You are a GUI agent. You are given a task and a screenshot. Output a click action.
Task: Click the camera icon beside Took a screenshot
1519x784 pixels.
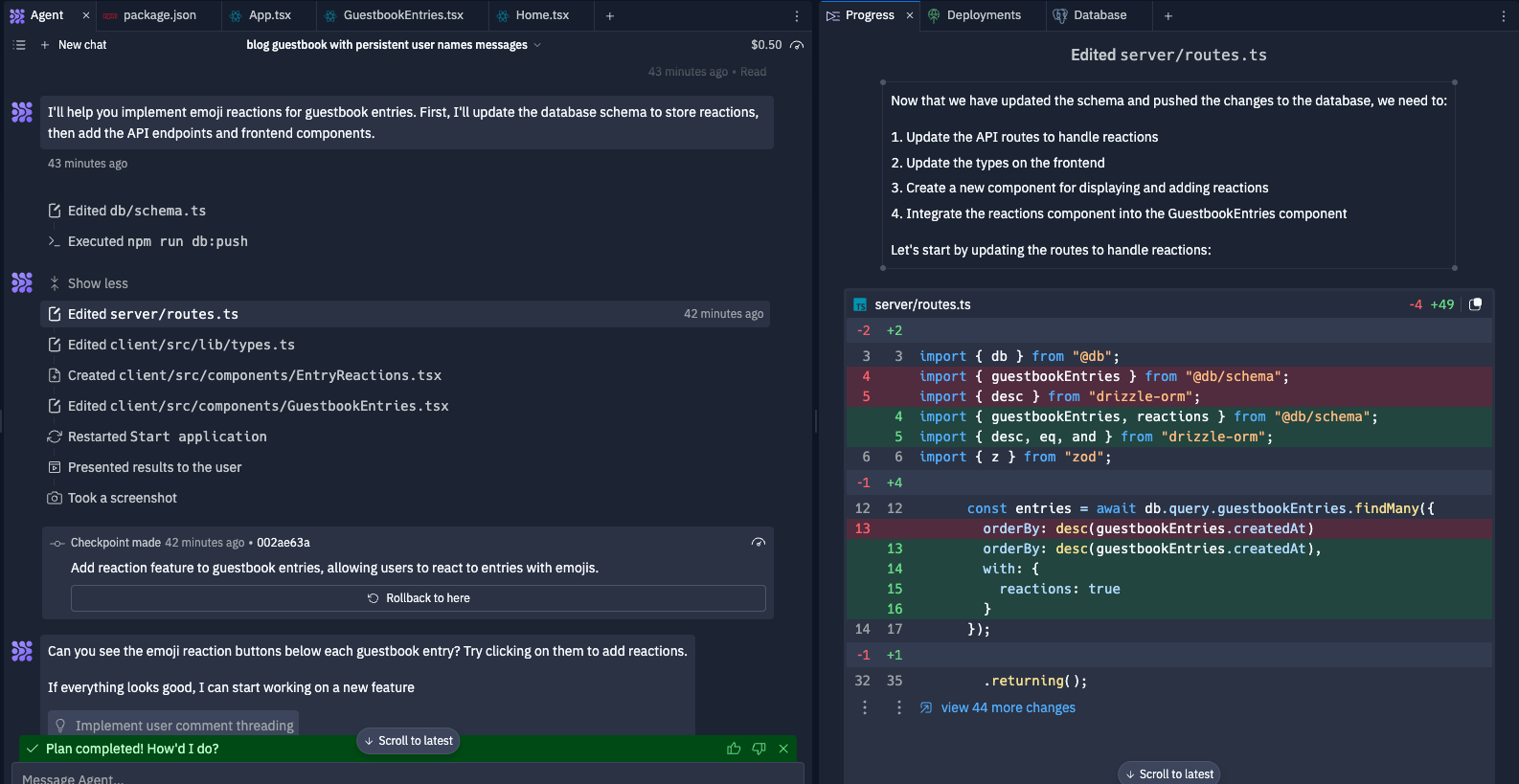[x=55, y=498]
